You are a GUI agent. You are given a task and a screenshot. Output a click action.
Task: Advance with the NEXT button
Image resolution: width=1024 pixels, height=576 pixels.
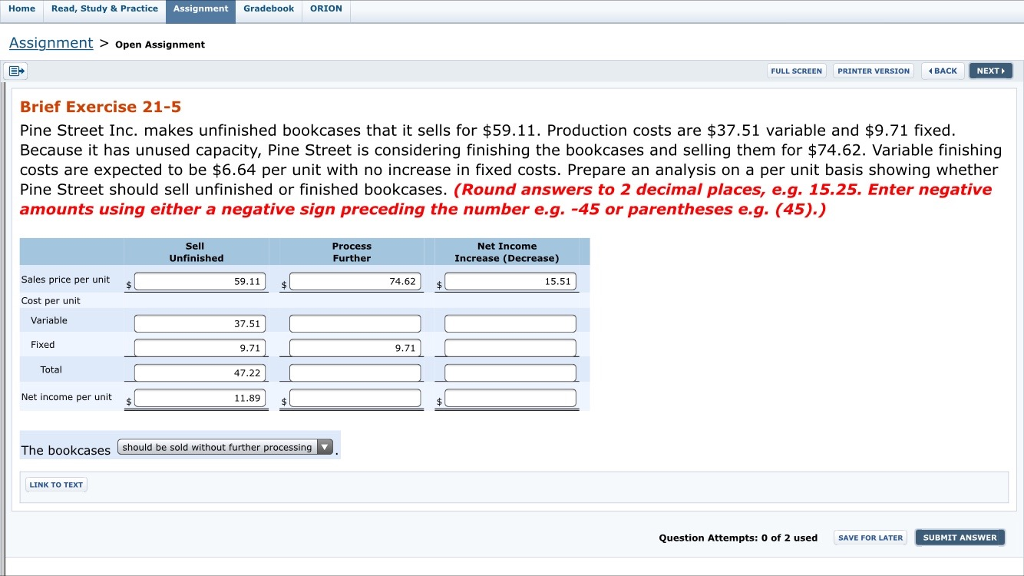point(990,71)
